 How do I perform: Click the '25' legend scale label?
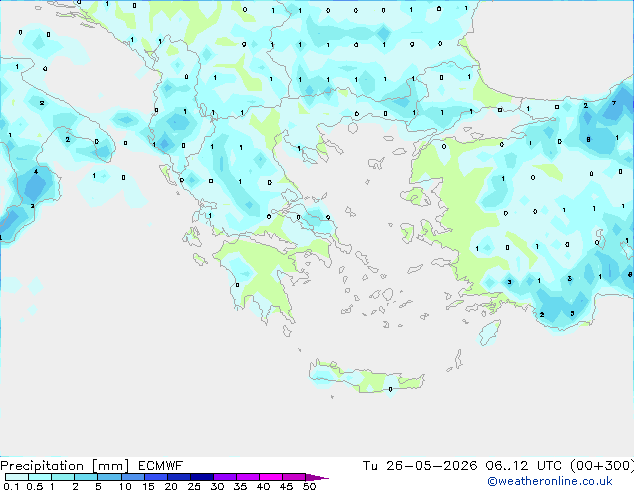click(x=194, y=486)
